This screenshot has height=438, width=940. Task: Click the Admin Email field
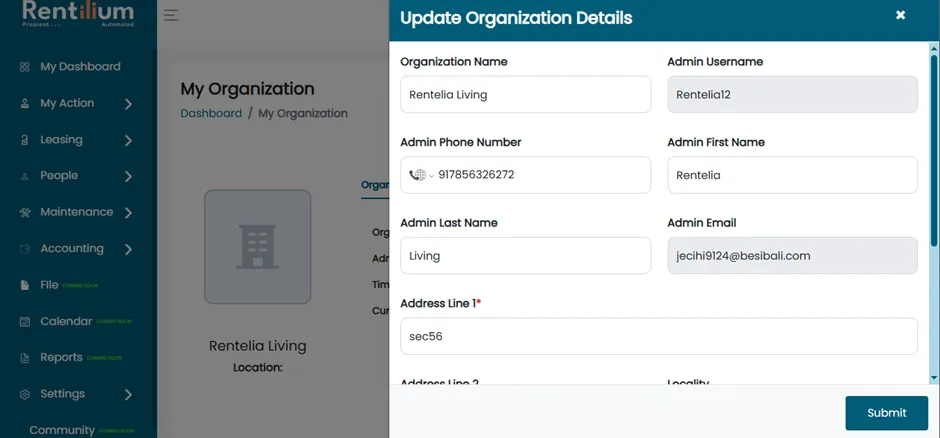793,256
